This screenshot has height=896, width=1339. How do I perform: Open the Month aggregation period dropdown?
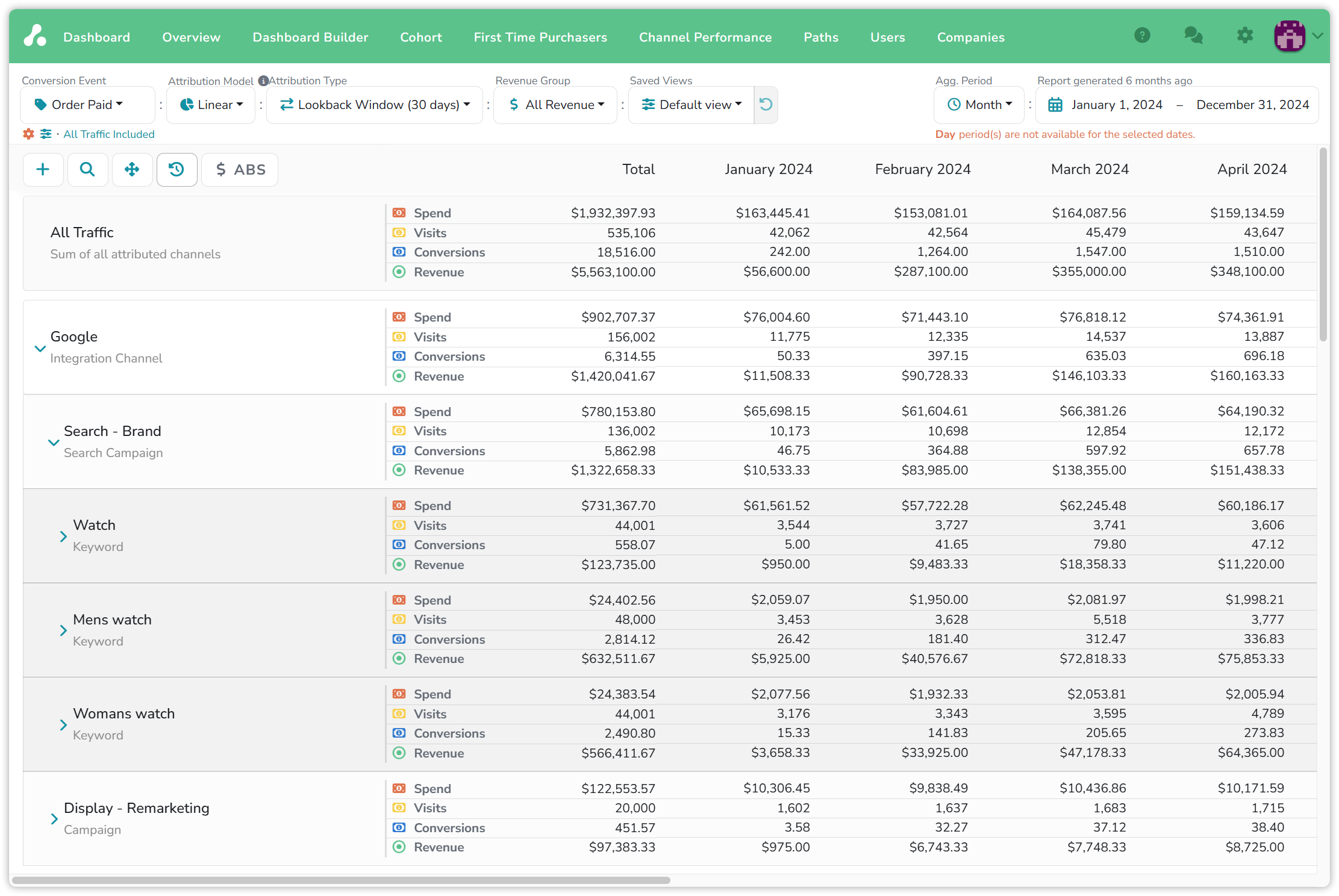(x=979, y=105)
